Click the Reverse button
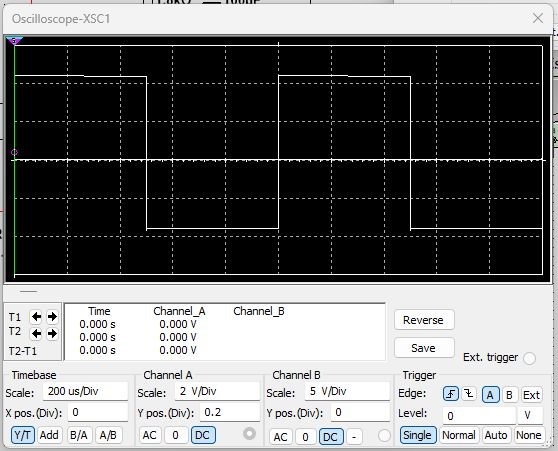The width and height of the screenshot is (558, 451). 423,320
